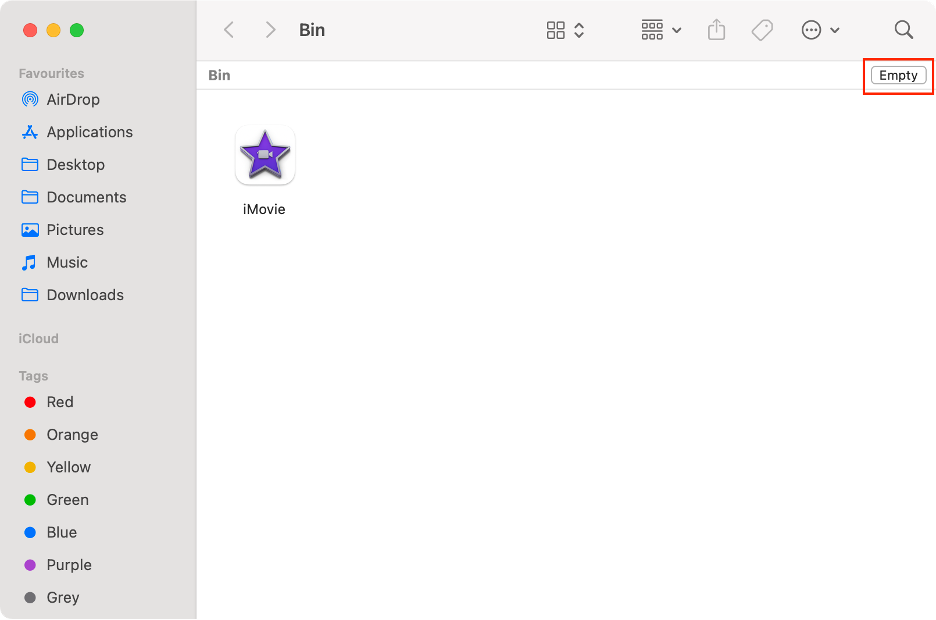Image resolution: width=936 pixels, height=620 pixels.
Task: Click the forward navigation arrow
Action: [269, 30]
